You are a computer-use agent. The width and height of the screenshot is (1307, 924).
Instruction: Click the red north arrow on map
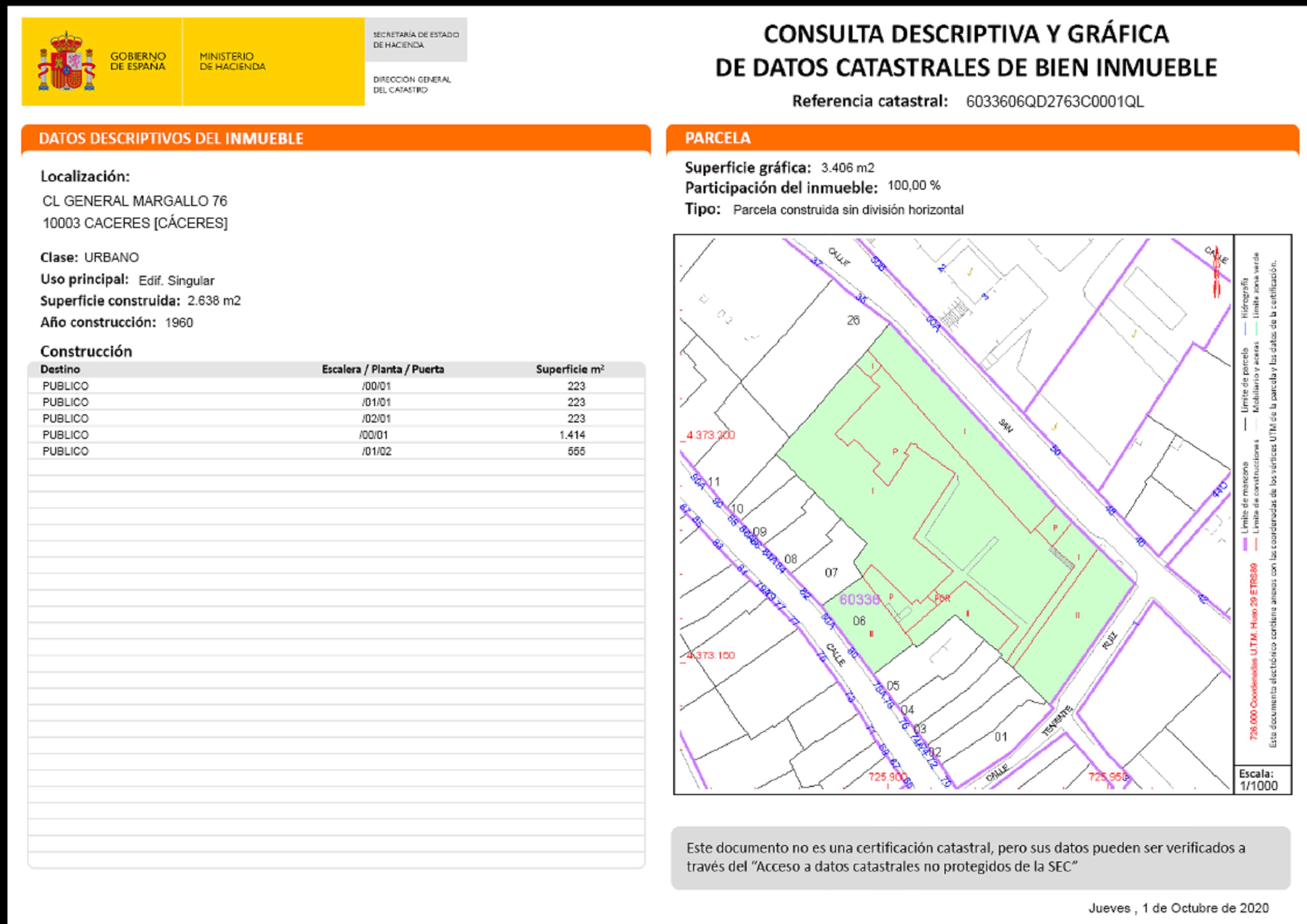point(1216,273)
